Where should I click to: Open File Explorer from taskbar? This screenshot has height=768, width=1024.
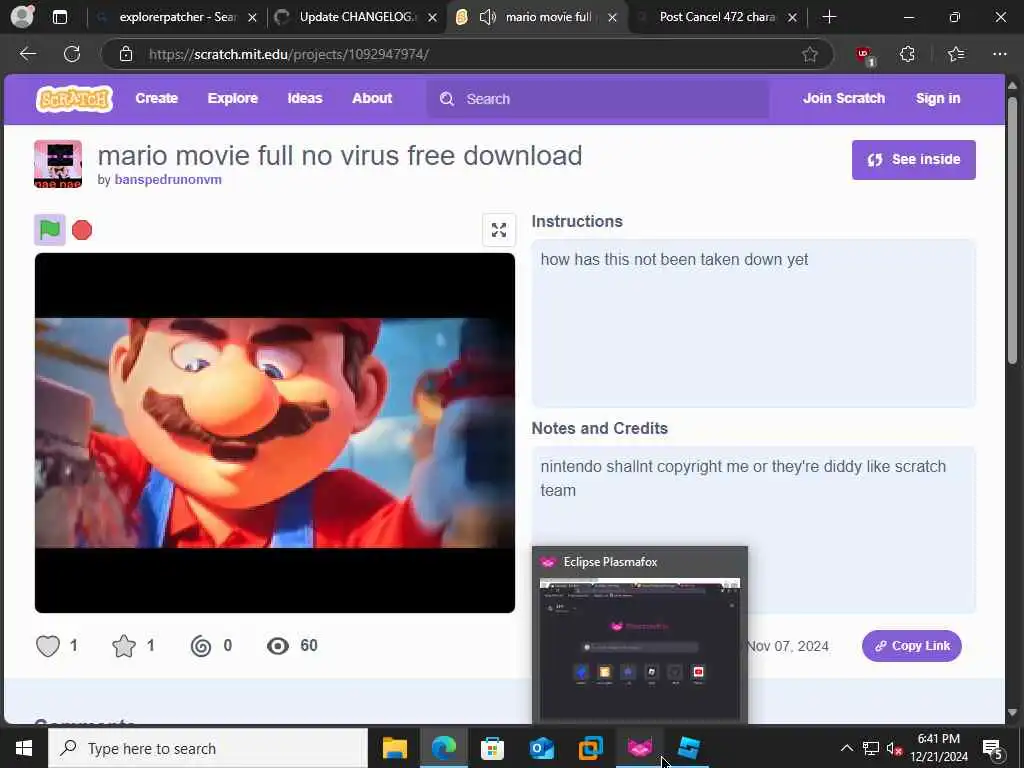coord(394,748)
